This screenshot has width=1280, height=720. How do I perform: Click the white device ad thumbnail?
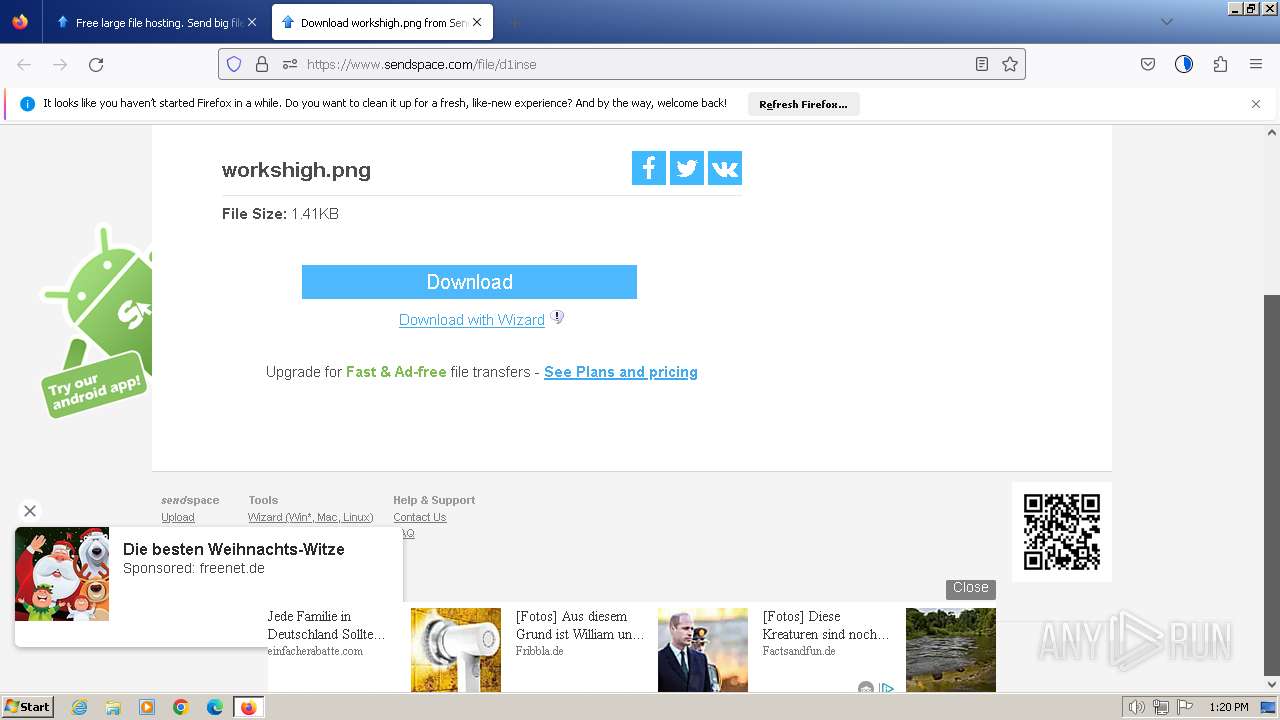pos(456,650)
